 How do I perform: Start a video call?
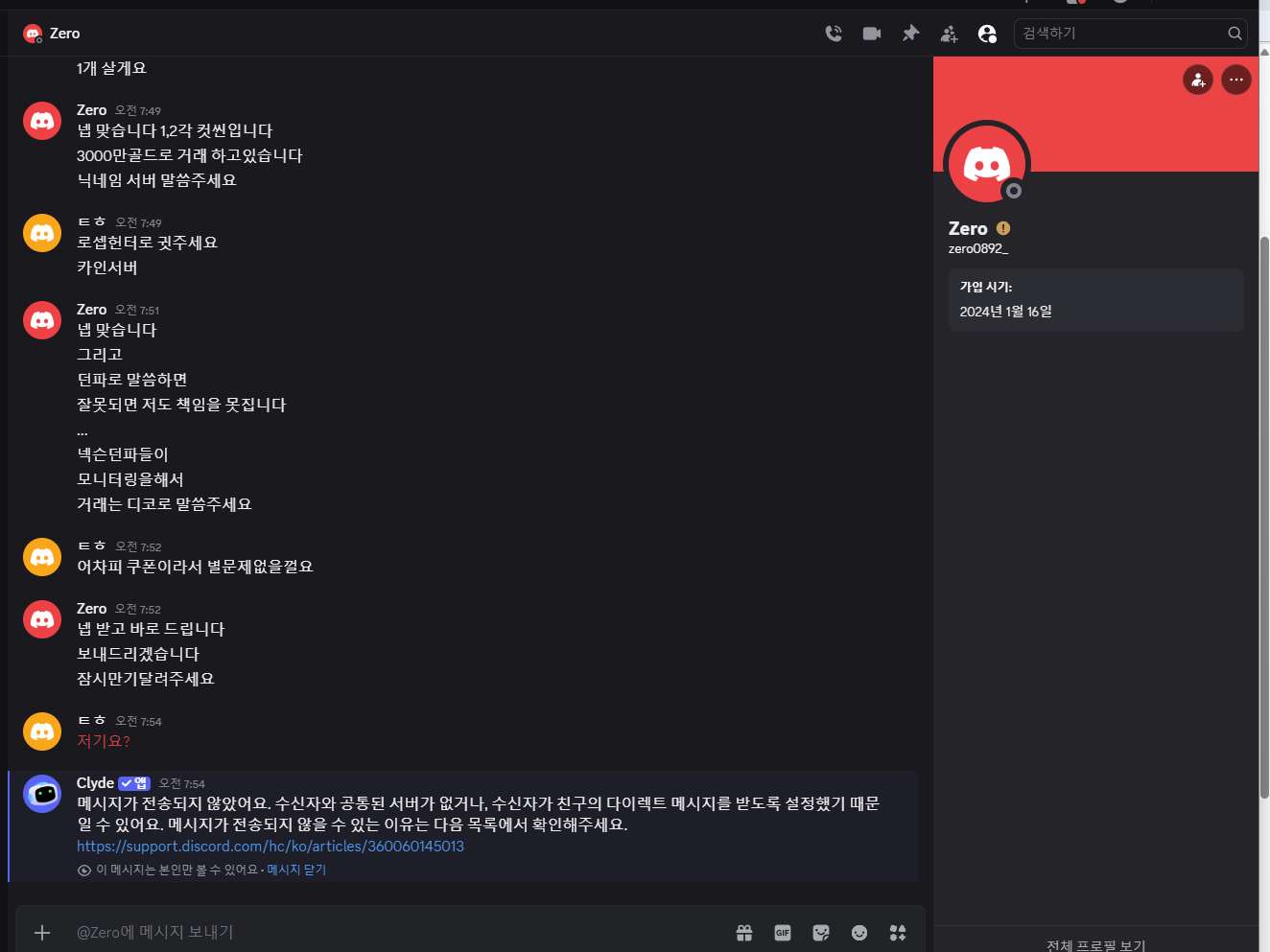click(x=872, y=34)
